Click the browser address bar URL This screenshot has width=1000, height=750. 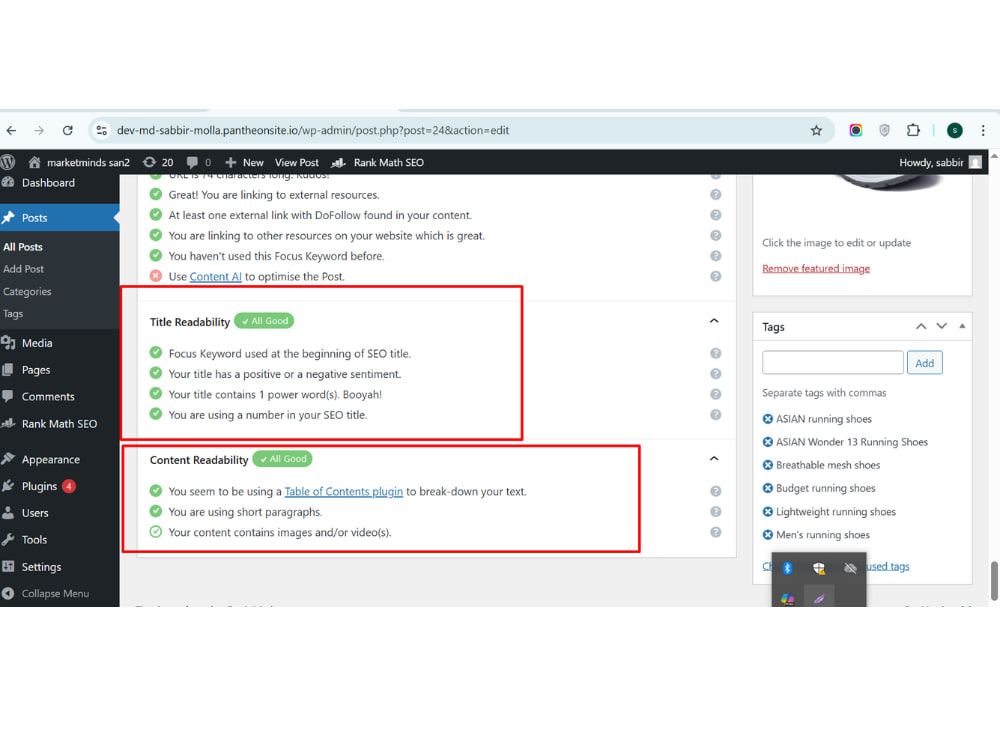pos(312,131)
